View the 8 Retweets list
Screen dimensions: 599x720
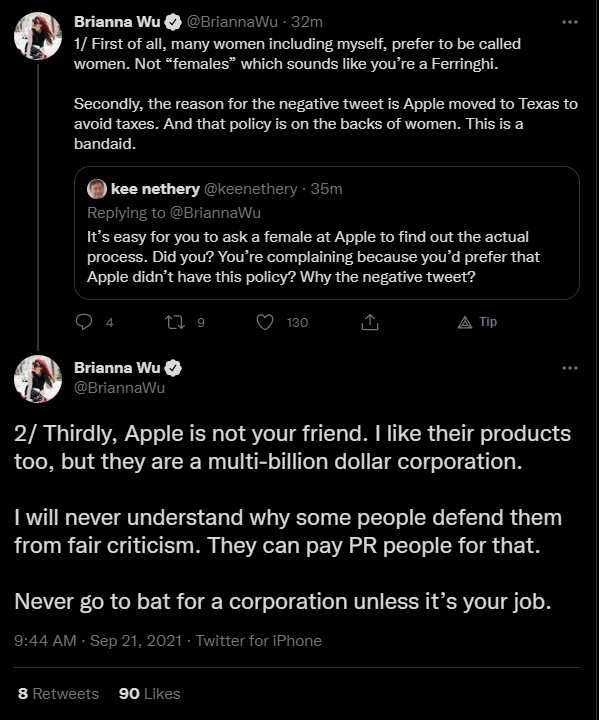(58, 693)
